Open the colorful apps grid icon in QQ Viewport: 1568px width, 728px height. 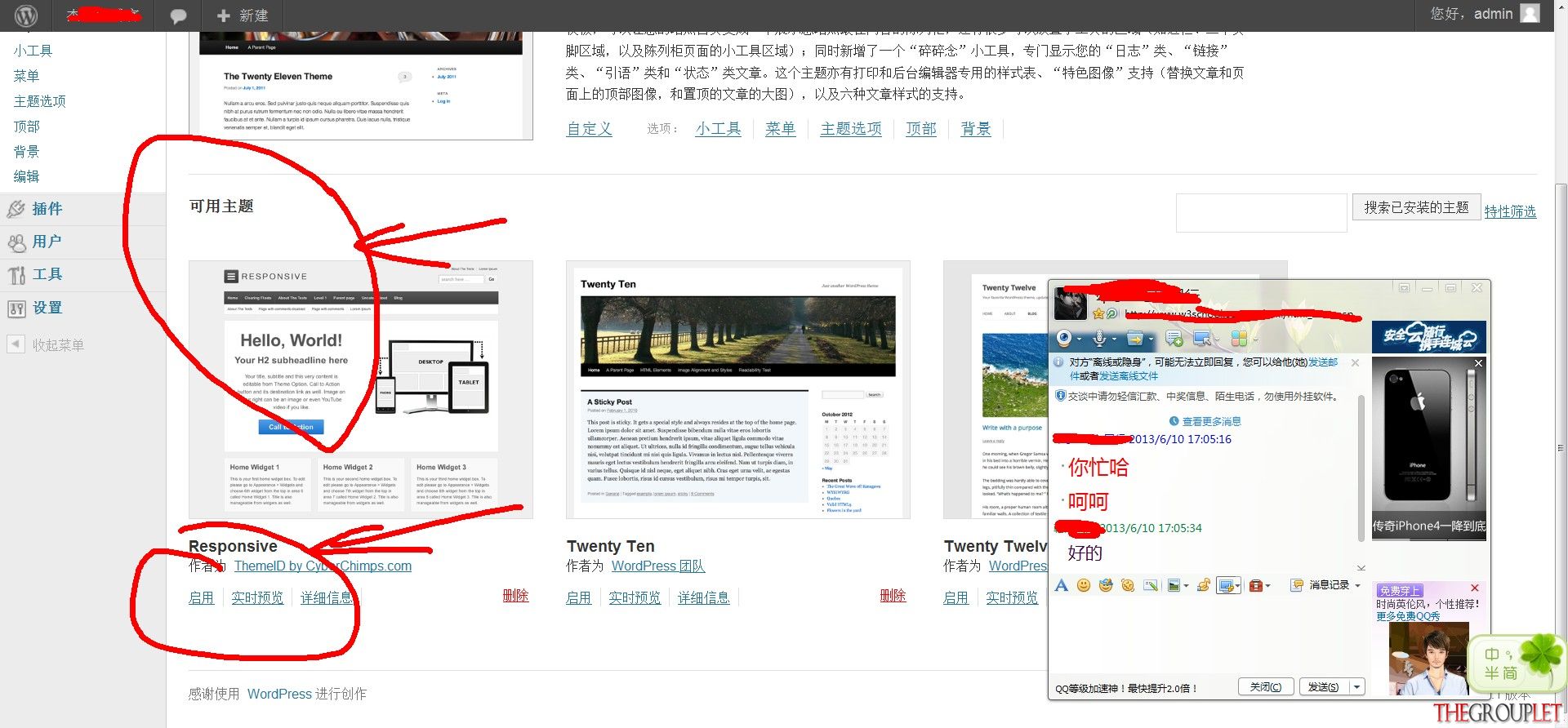pos(1239,338)
